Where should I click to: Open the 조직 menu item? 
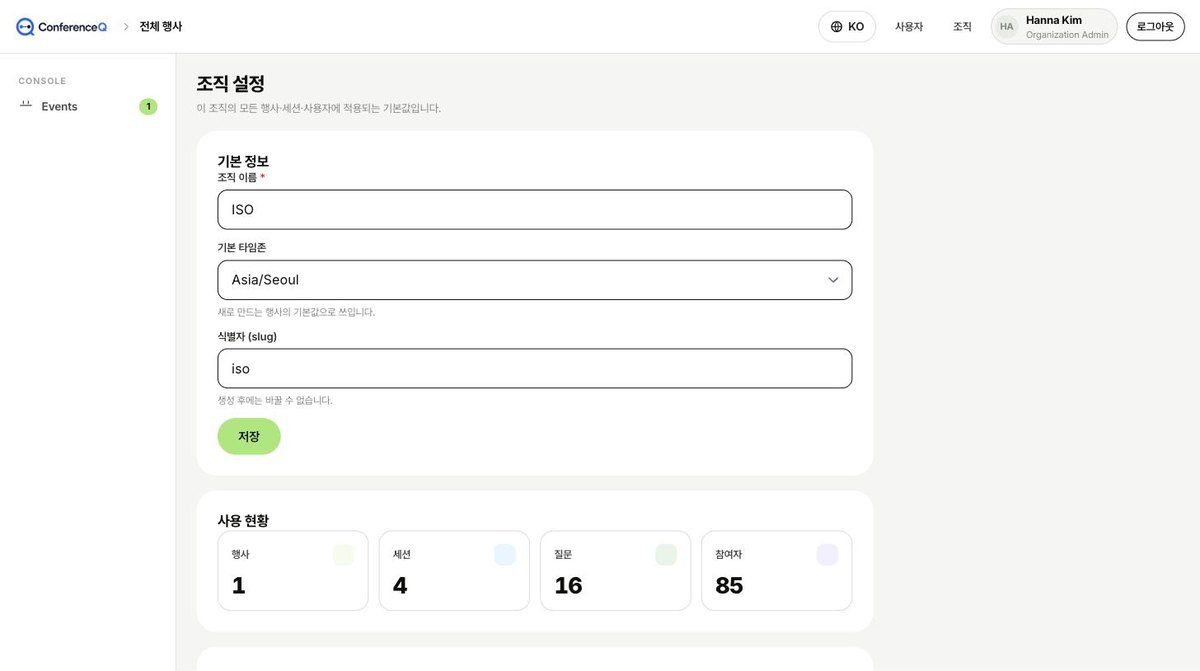[962, 27]
